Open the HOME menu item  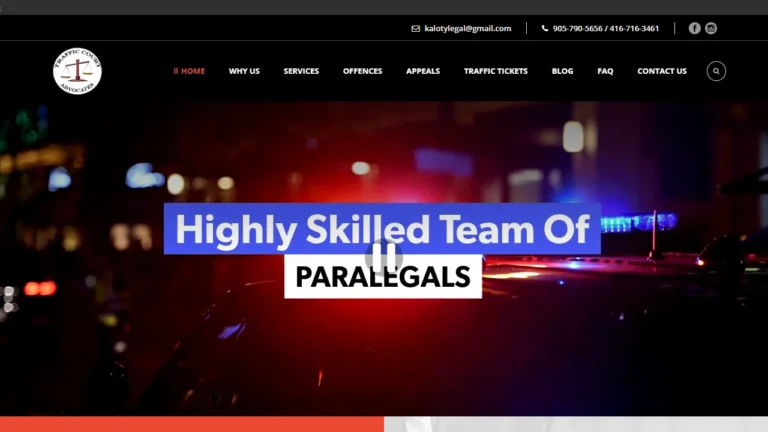coord(189,71)
